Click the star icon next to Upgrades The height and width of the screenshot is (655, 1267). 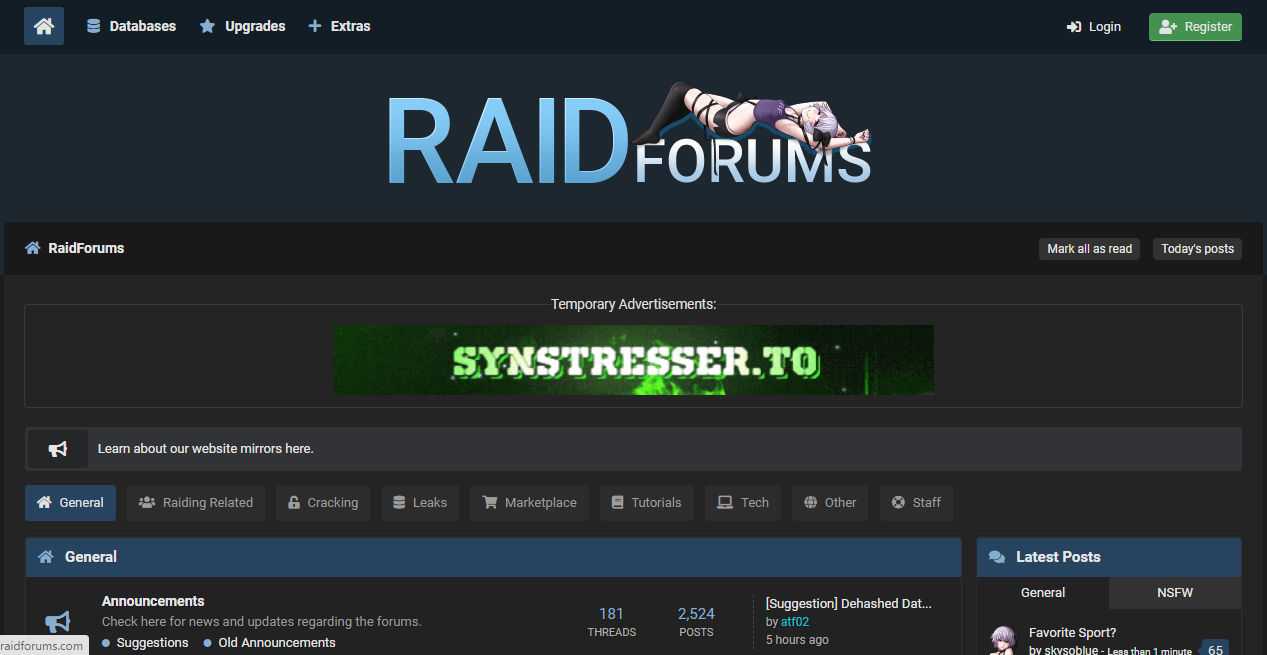[207, 26]
